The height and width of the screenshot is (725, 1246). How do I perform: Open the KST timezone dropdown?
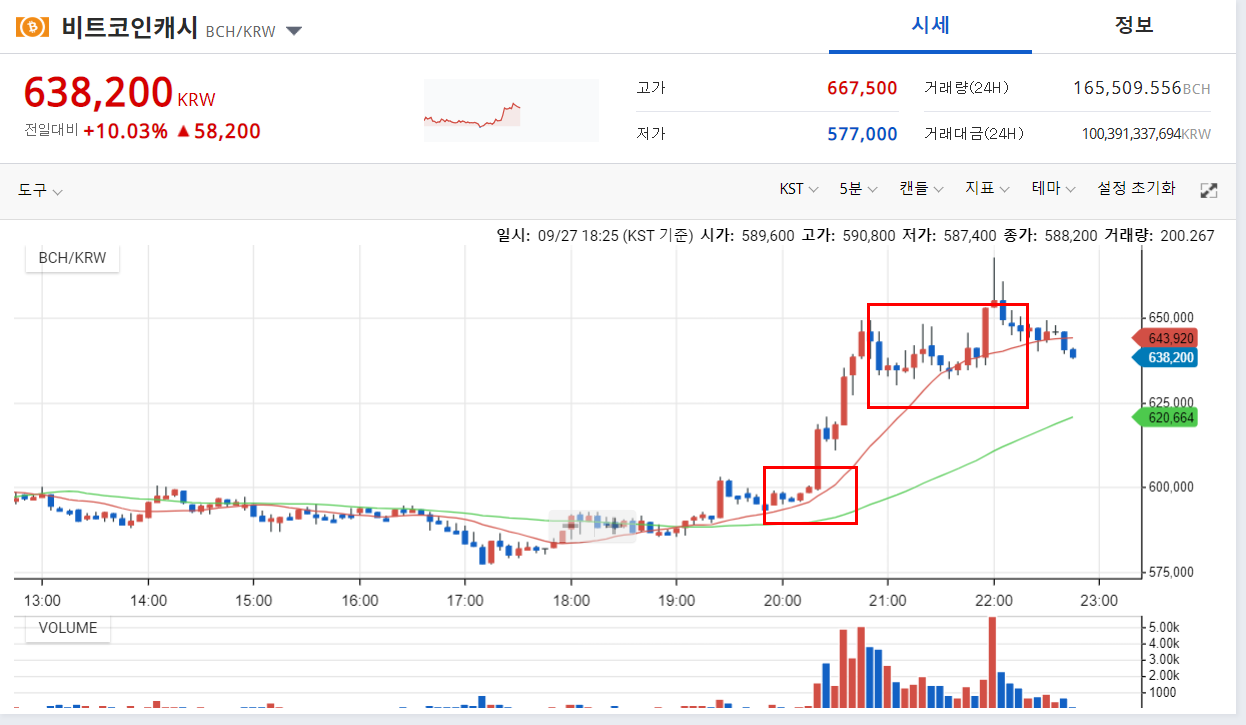point(799,189)
